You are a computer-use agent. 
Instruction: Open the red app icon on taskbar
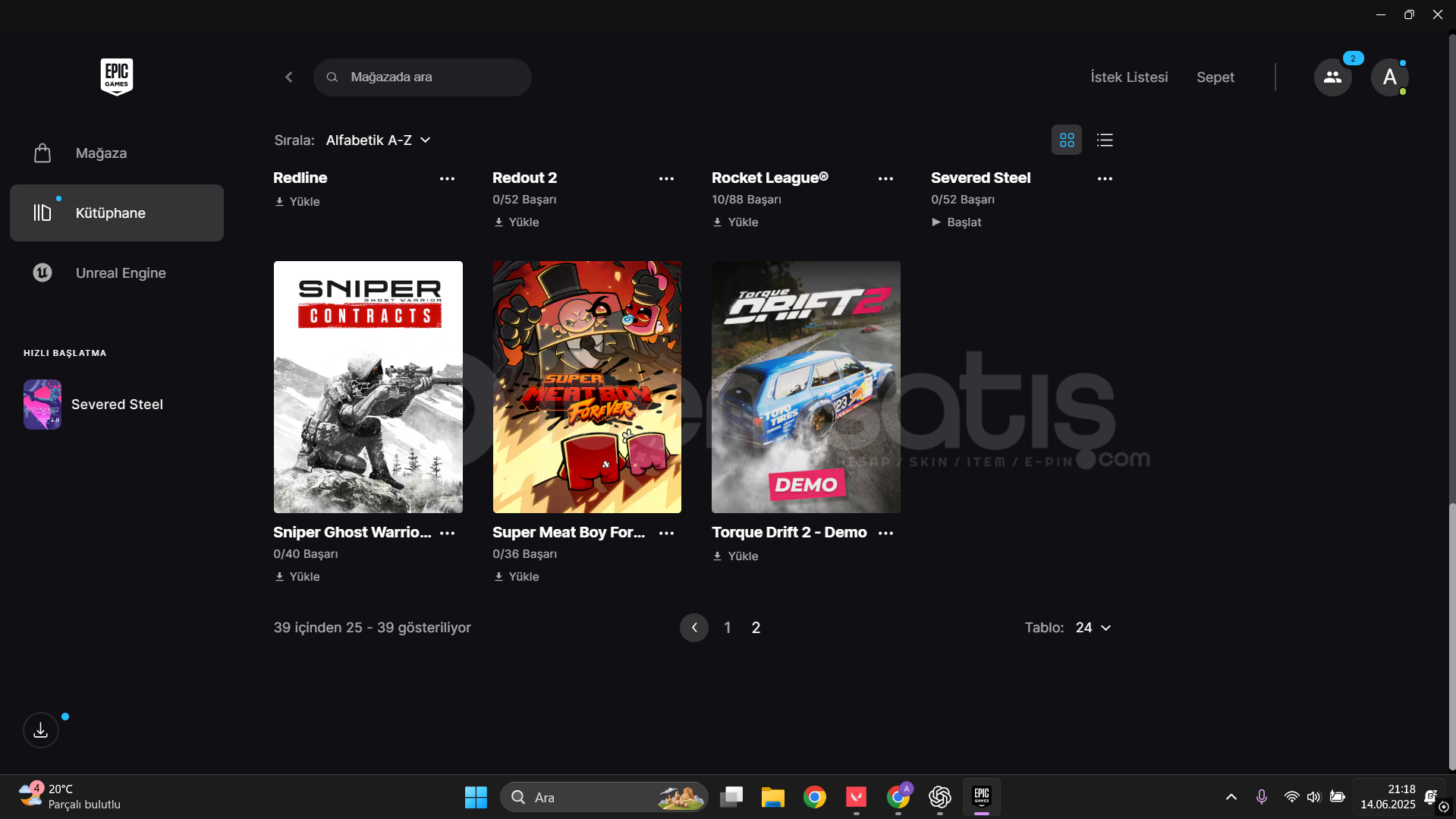click(x=857, y=798)
